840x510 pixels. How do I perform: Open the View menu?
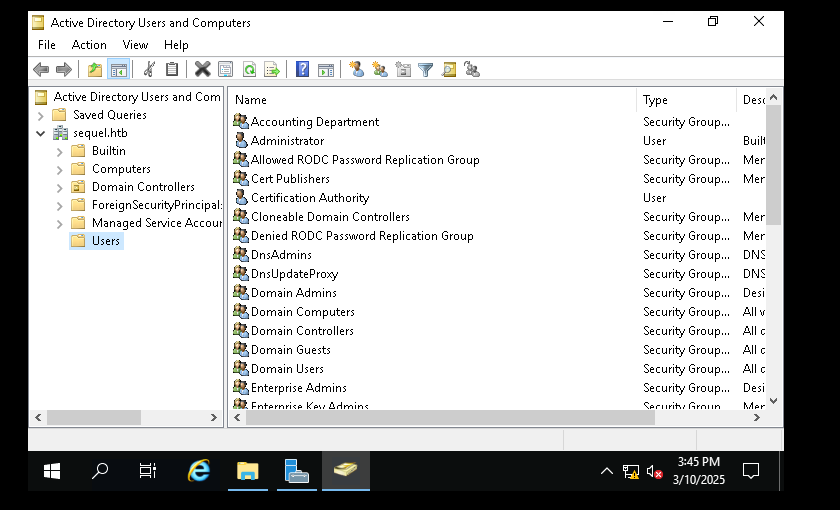pyautogui.click(x=135, y=45)
